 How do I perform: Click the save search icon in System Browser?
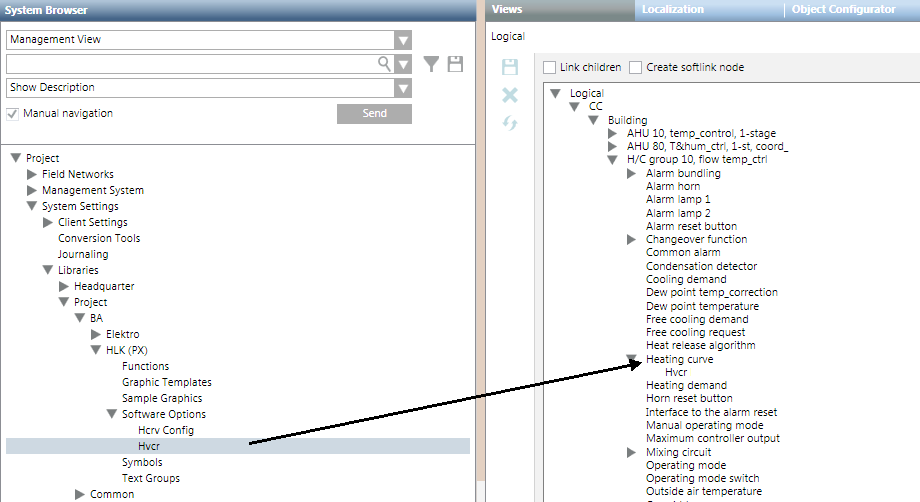[x=455, y=64]
